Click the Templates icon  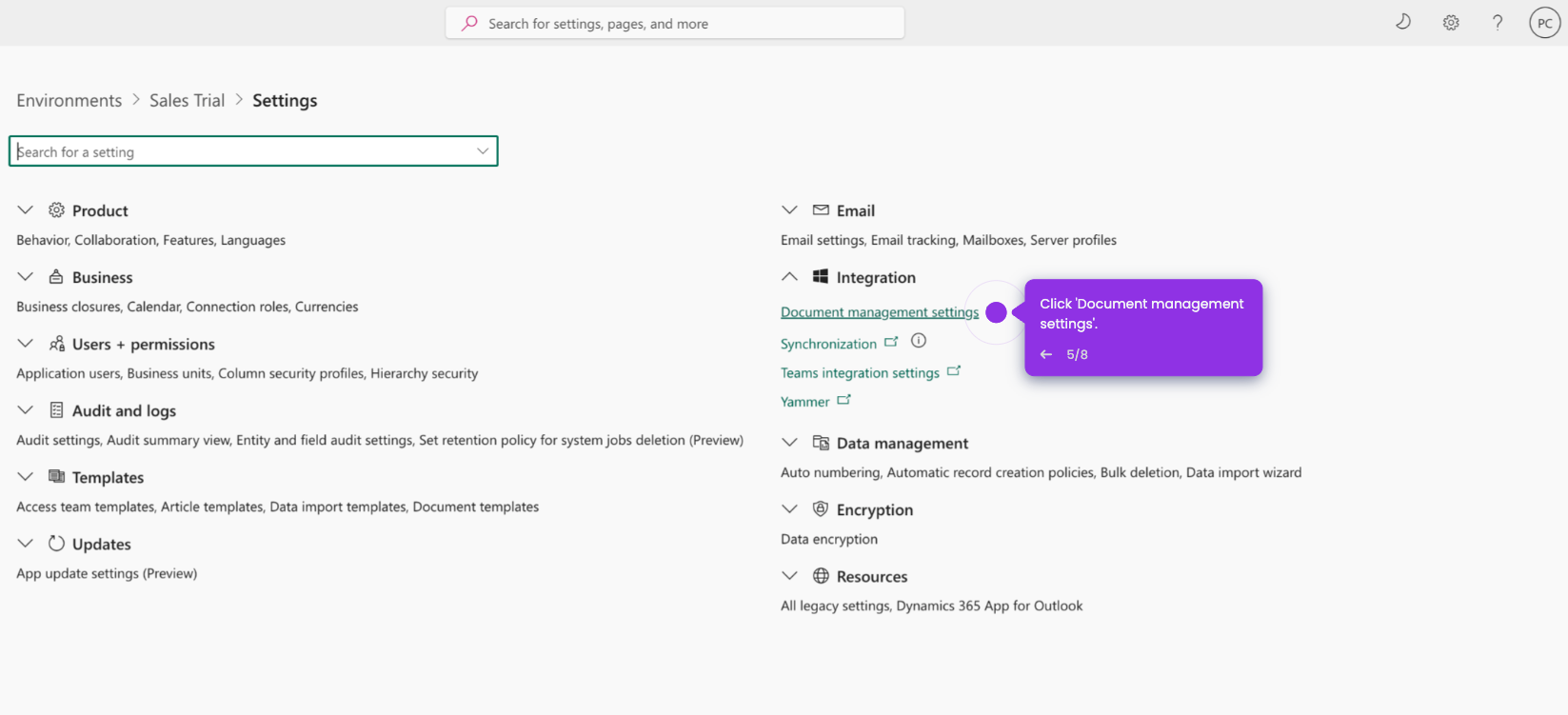tap(57, 476)
